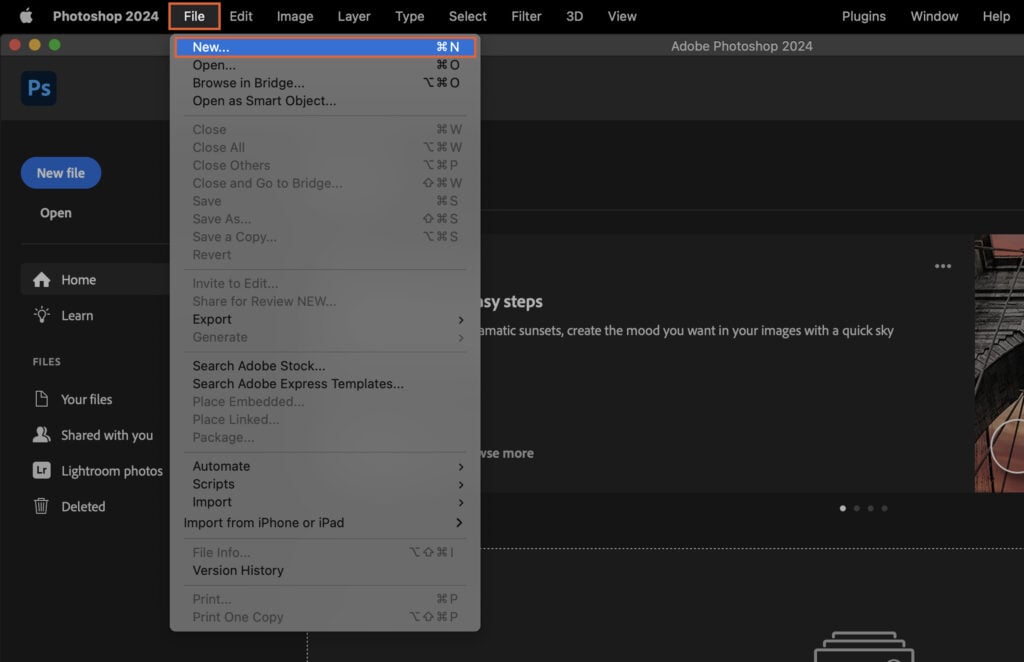Click the New file button
1024x662 pixels.
60,172
